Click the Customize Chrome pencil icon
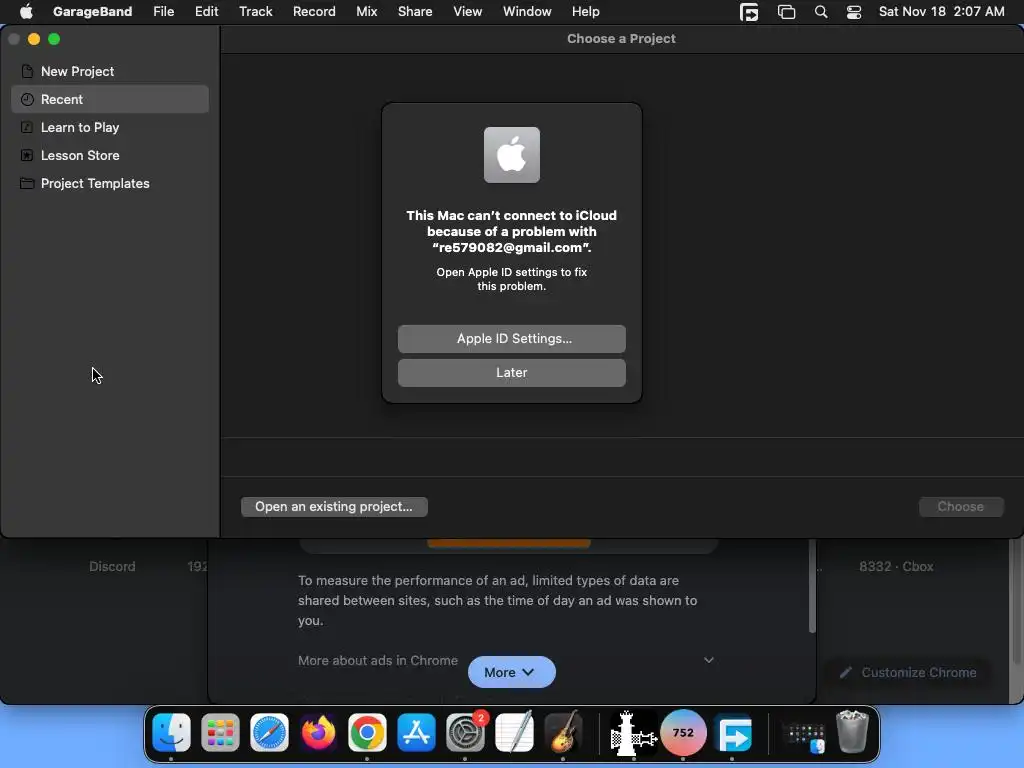The image size is (1024, 768). (x=846, y=673)
